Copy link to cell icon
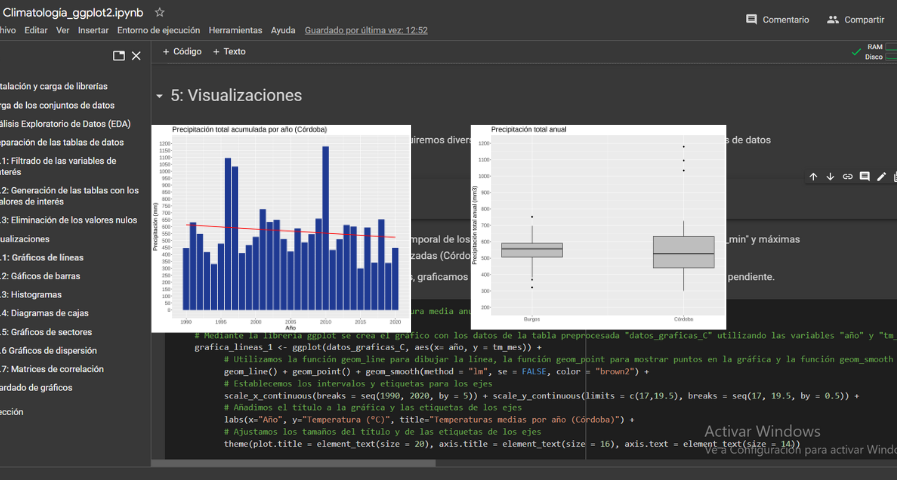Image resolution: width=897 pixels, height=480 pixels. [x=847, y=177]
